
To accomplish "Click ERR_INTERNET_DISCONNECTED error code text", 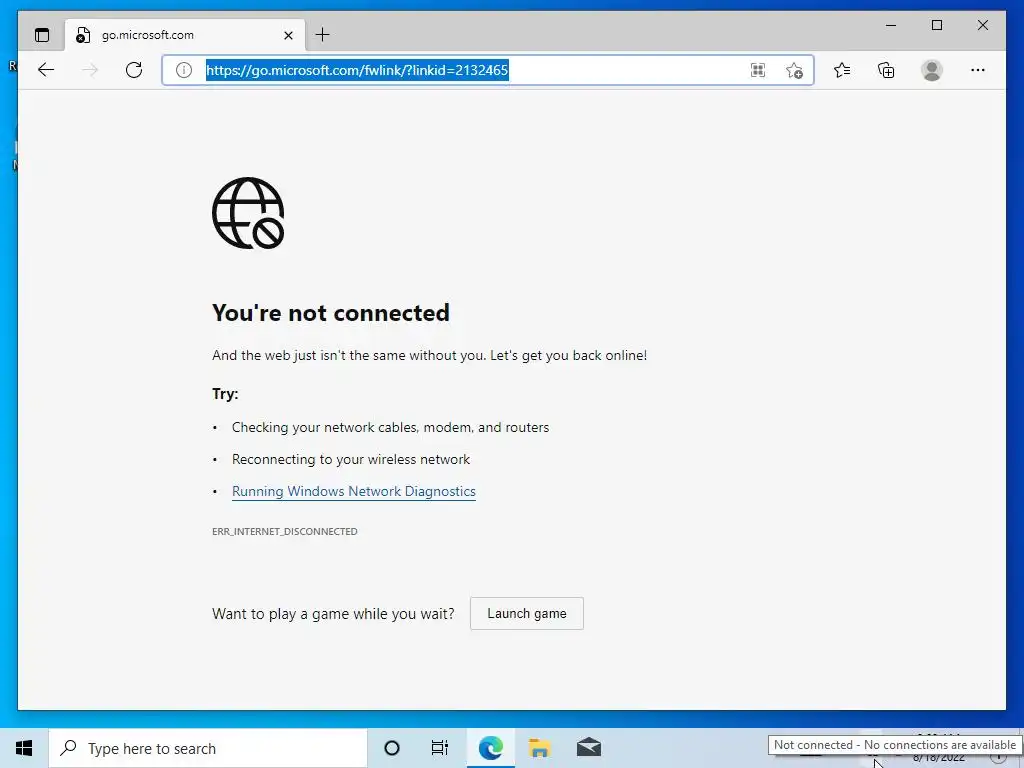I will tap(285, 532).
